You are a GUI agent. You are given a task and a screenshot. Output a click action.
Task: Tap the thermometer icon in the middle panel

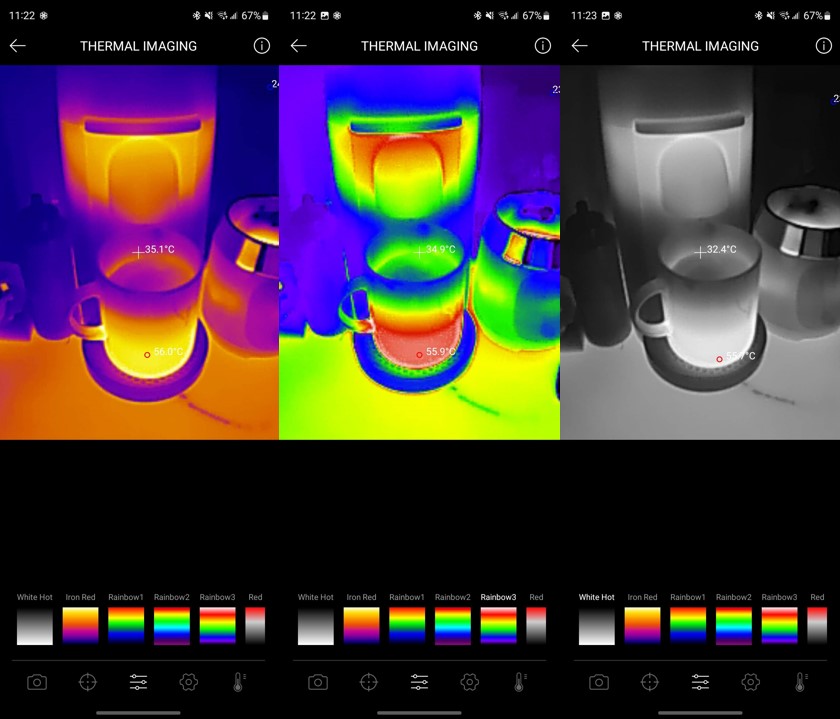pyautogui.click(x=519, y=681)
